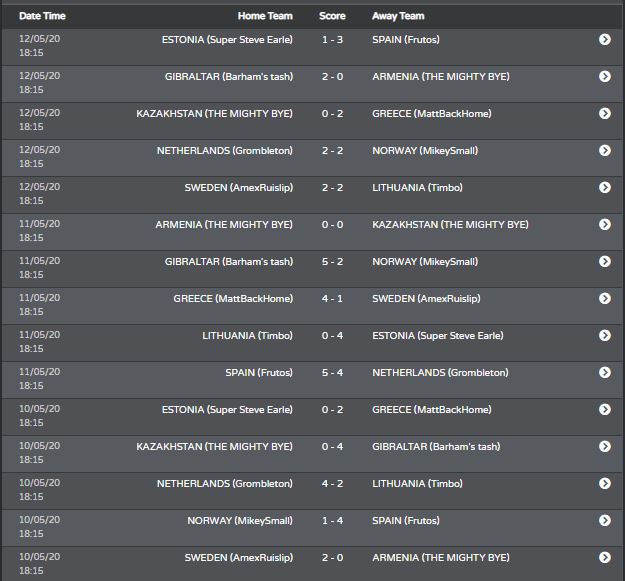
Task: Click arrow for Estonia vs Greece 0-2 match
Action: point(605,409)
